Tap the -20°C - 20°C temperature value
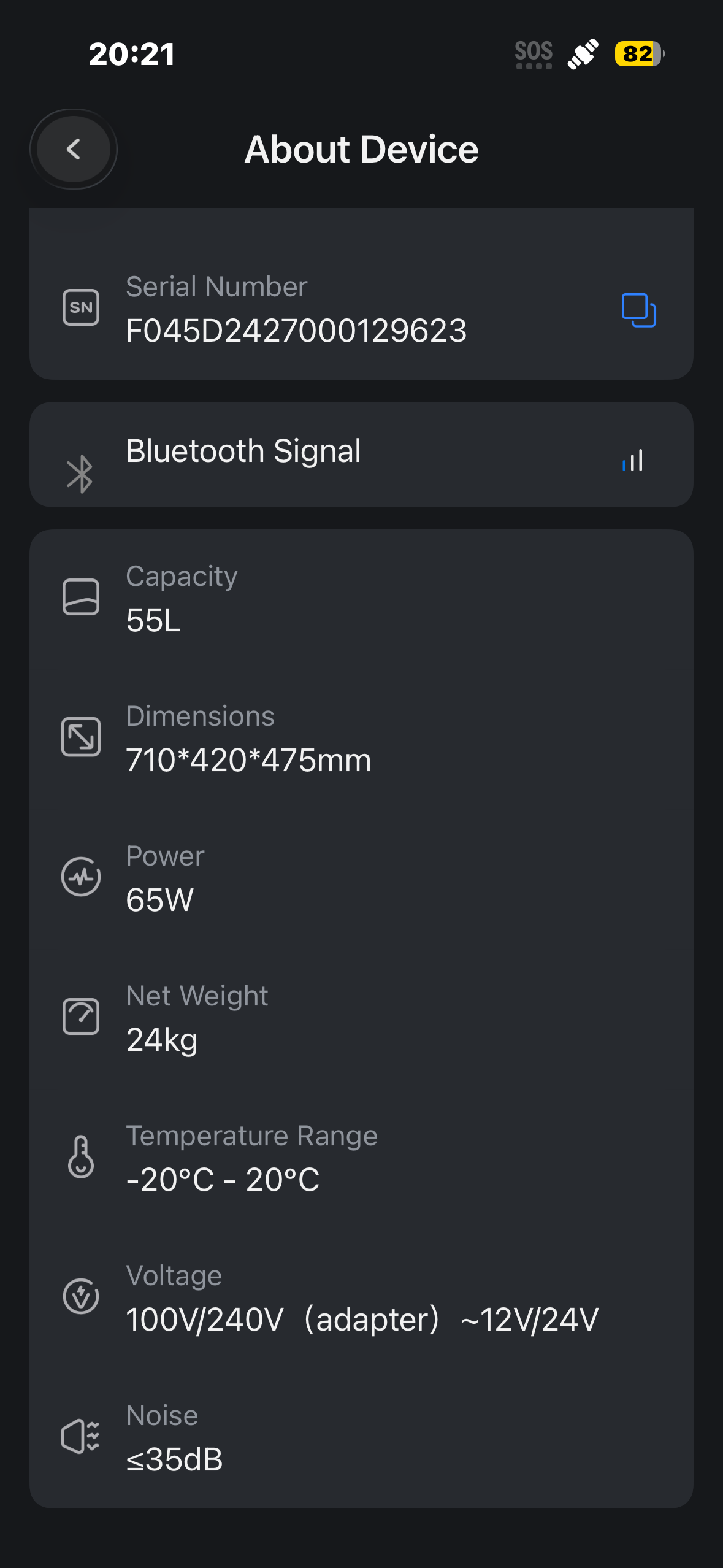 tap(223, 1180)
